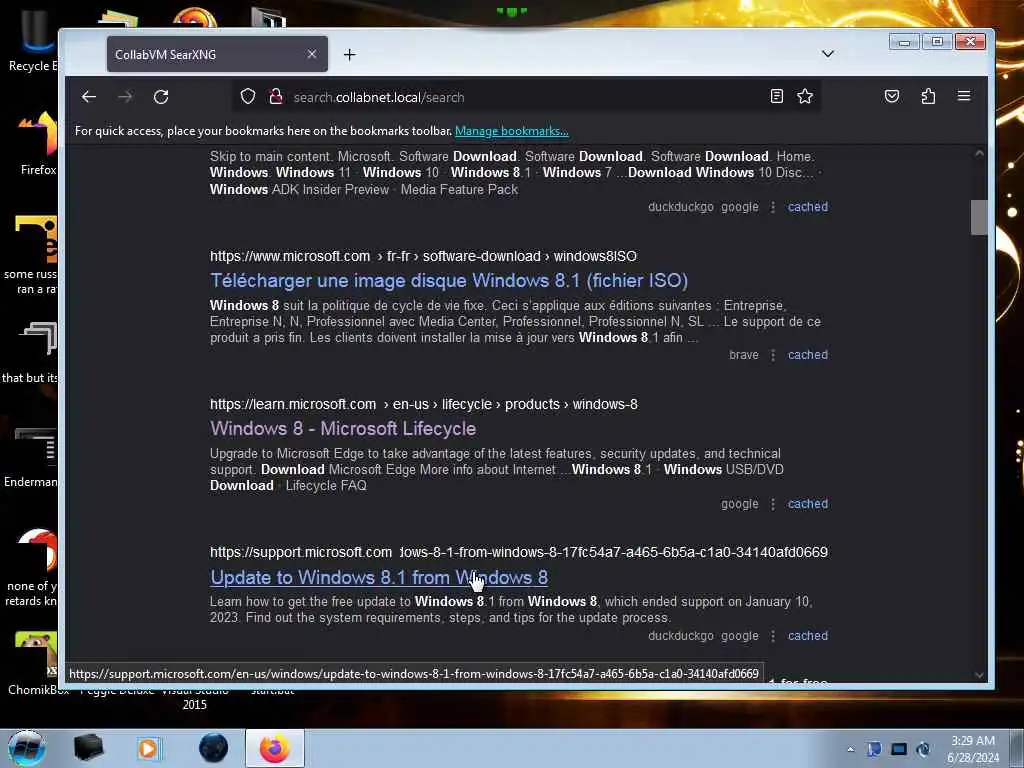
Task: Open the Pocket save icon
Action: click(x=891, y=97)
